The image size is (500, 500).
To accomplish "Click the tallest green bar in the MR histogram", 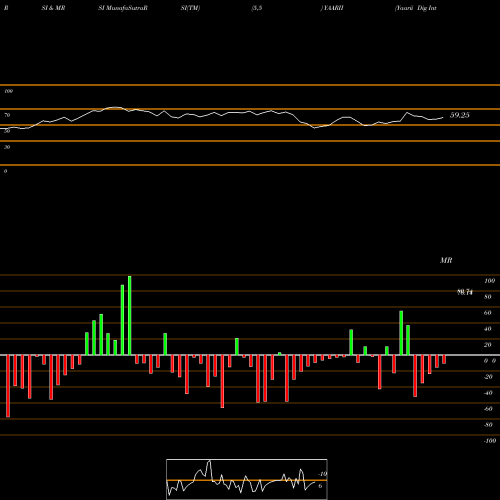I will [130, 315].
